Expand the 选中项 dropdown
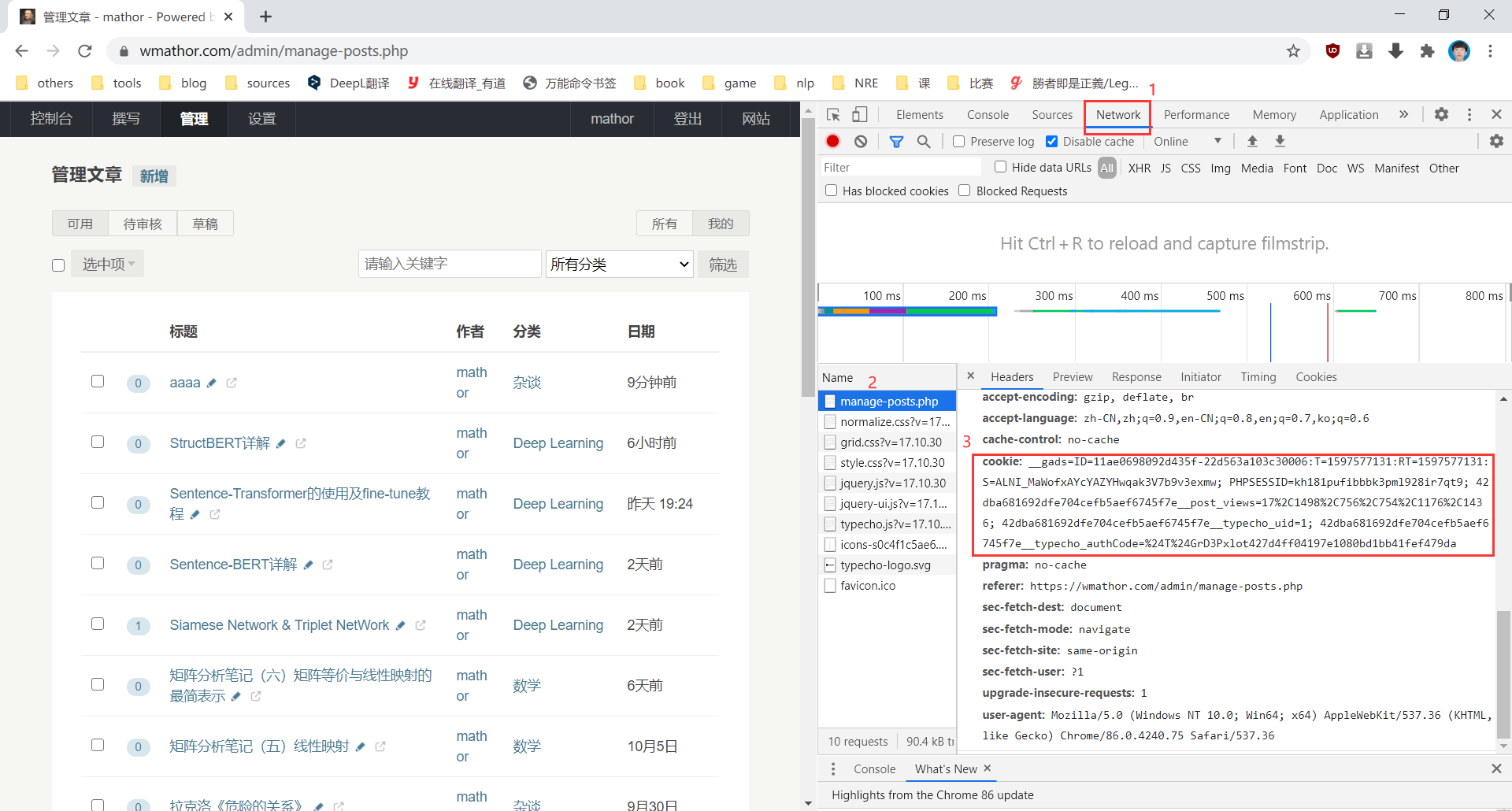The image size is (1512, 811). (107, 263)
